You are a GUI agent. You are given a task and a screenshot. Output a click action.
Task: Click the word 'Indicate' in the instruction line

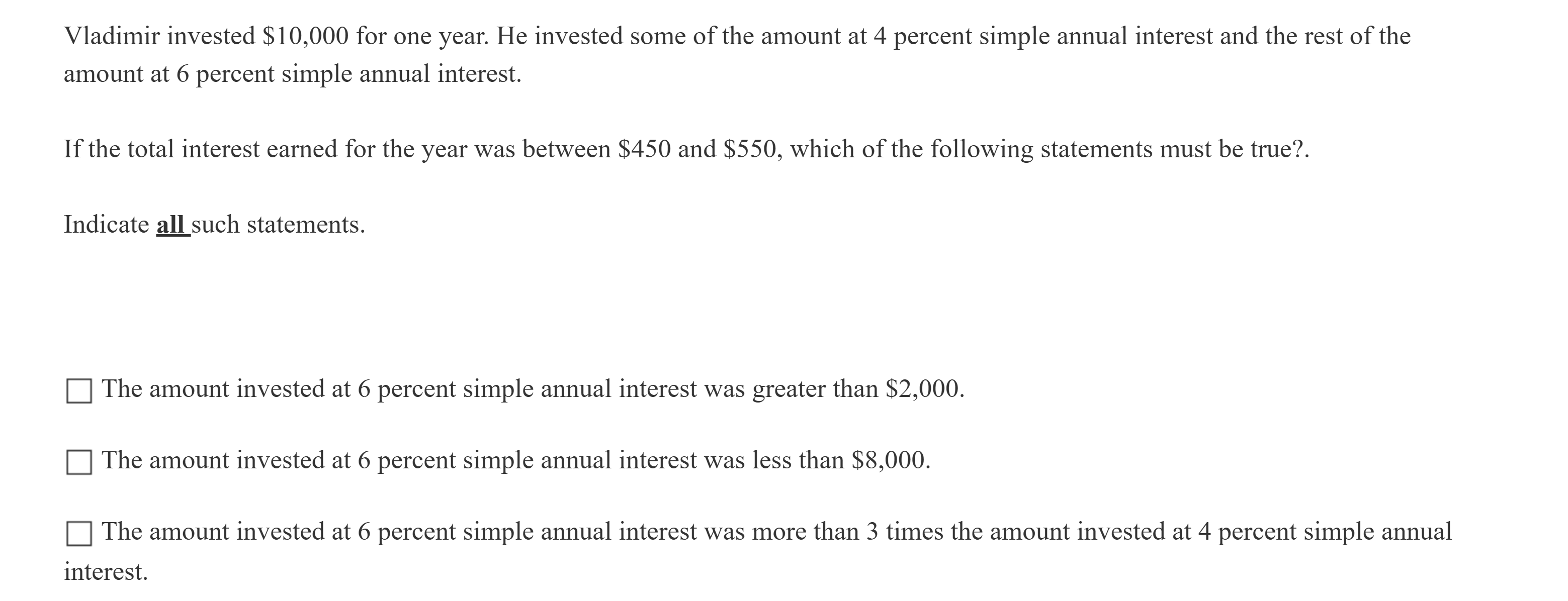(106, 225)
